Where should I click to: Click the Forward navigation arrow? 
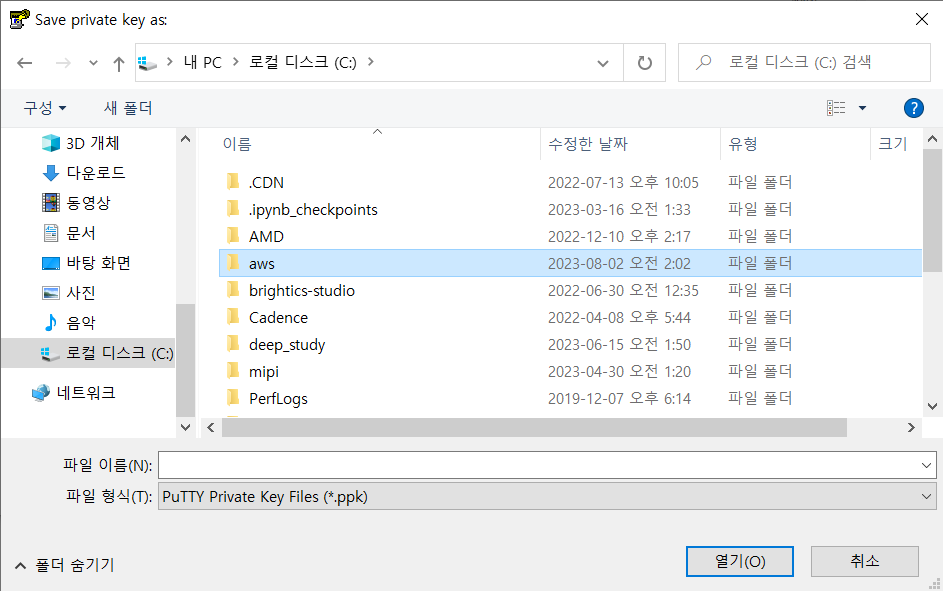(x=63, y=63)
